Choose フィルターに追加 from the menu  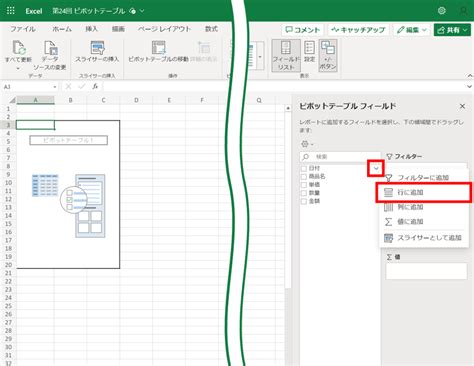click(x=424, y=178)
